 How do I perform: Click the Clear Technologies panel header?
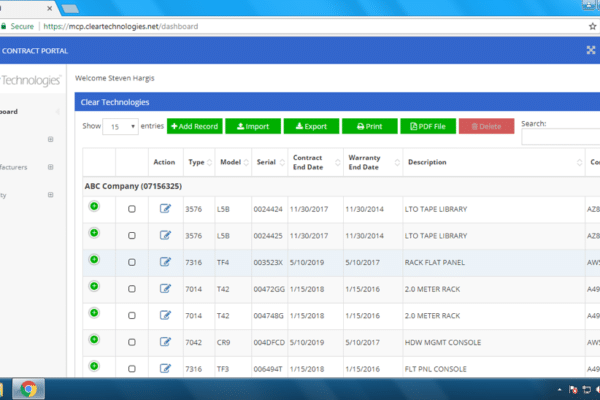[337, 102]
